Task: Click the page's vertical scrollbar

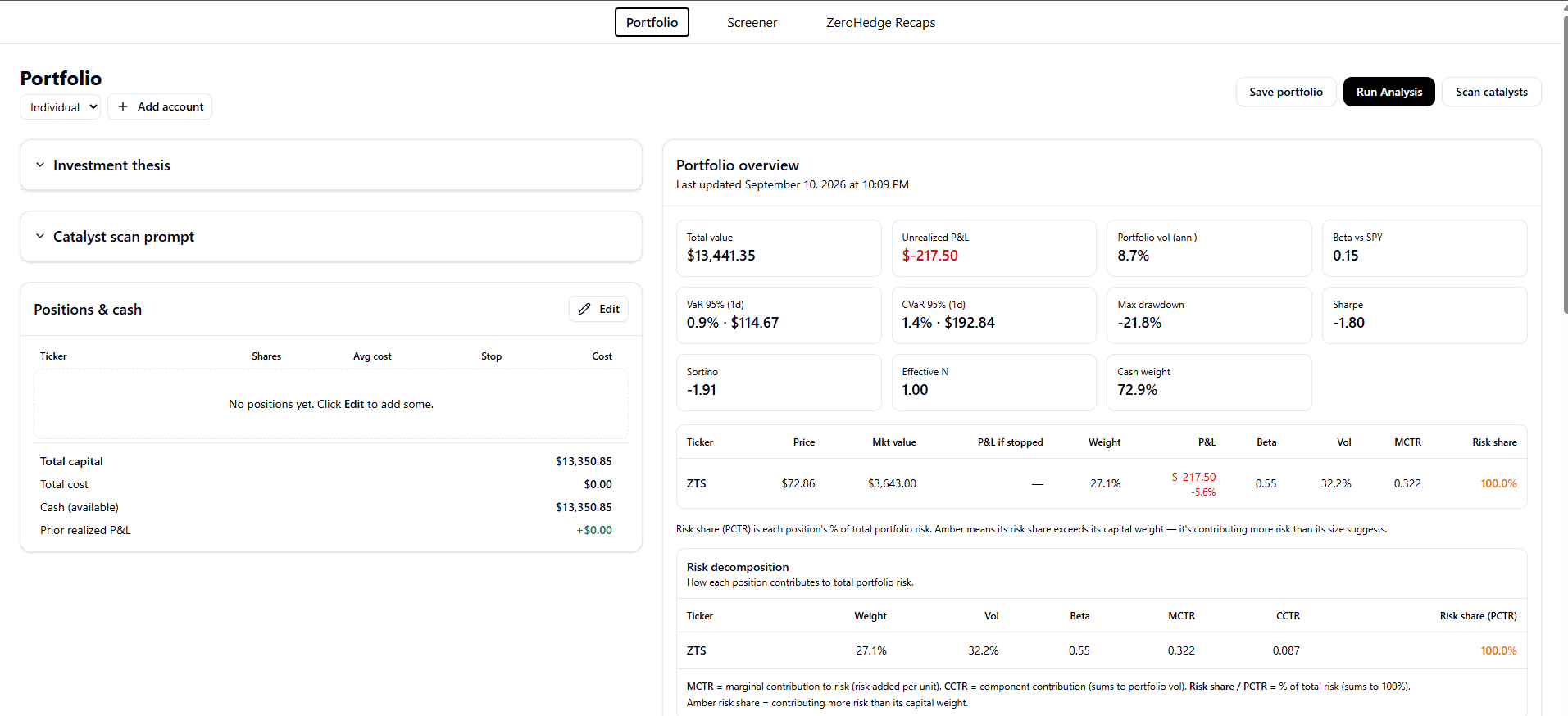Action: [1565, 164]
